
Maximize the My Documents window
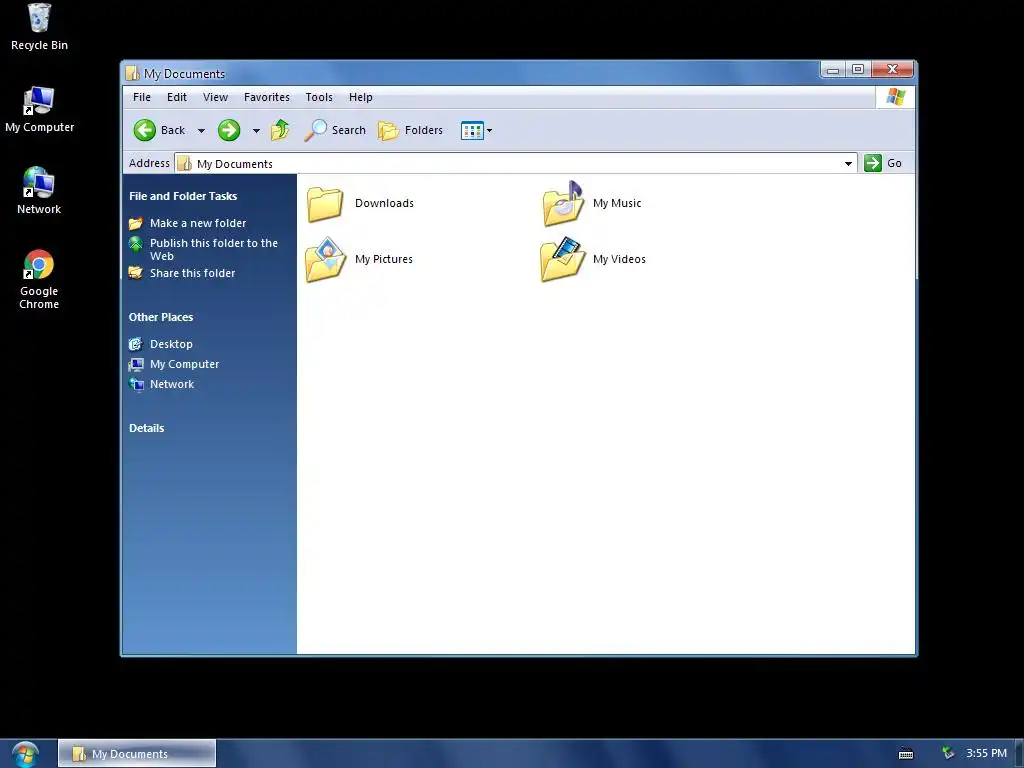point(858,69)
